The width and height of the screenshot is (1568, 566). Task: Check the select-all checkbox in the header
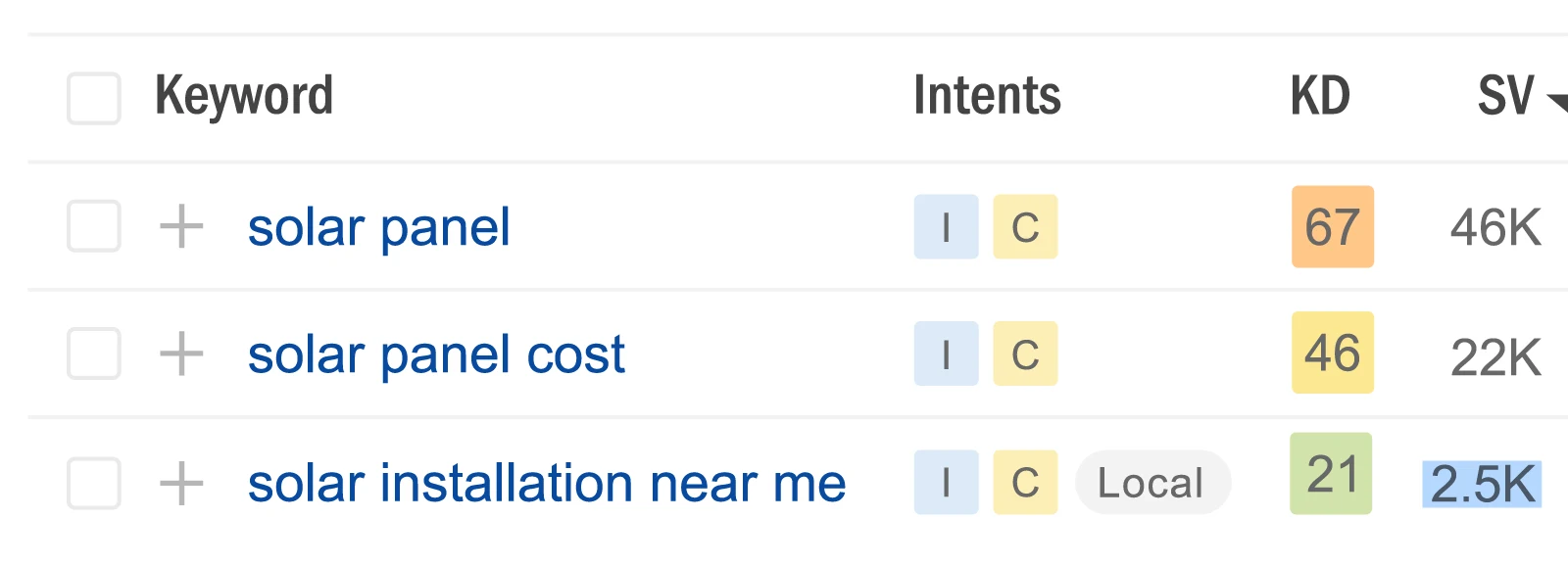click(92, 98)
